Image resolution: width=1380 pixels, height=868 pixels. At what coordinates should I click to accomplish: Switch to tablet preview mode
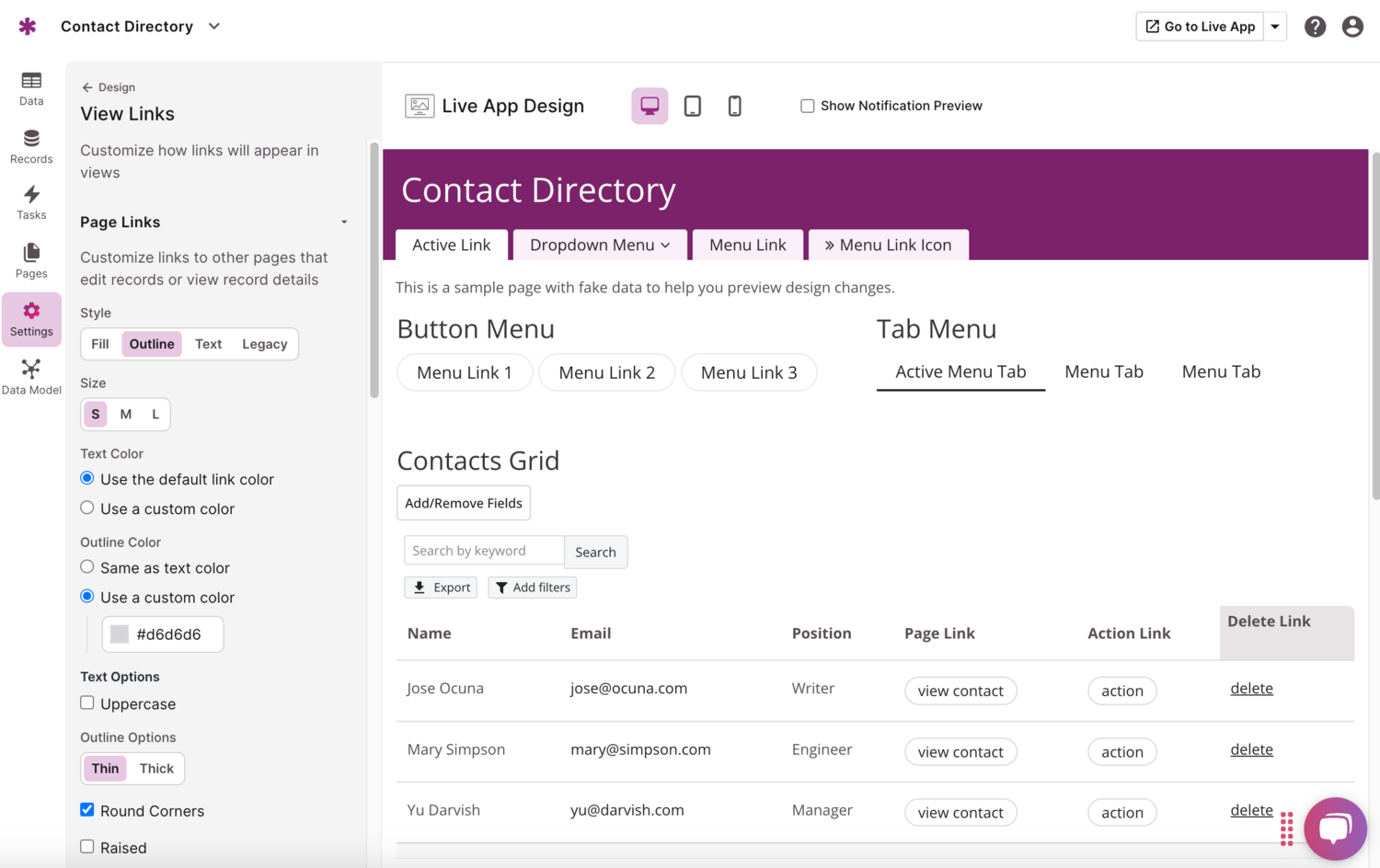point(692,106)
